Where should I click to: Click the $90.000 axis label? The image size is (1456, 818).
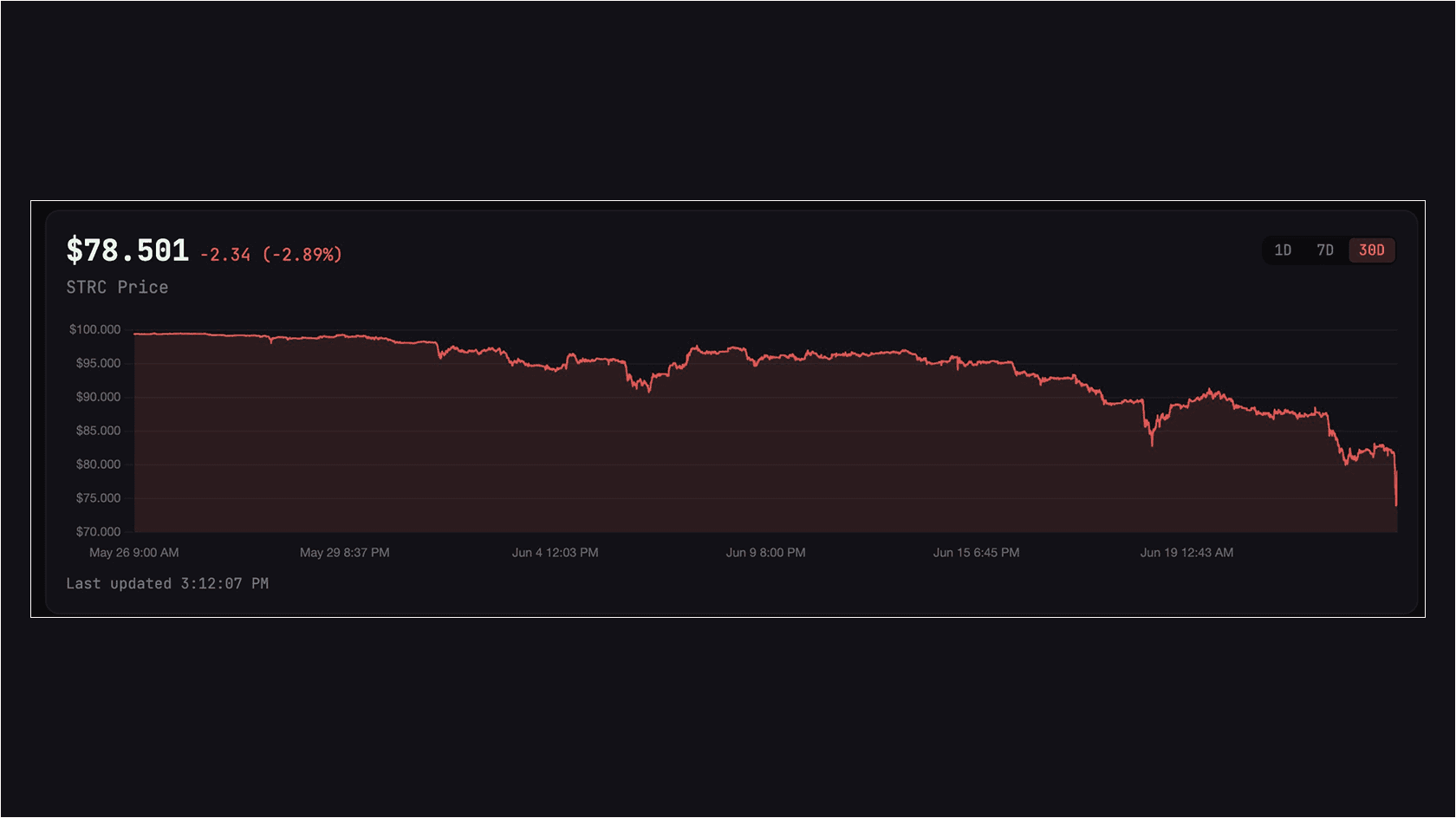[x=98, y=397]
